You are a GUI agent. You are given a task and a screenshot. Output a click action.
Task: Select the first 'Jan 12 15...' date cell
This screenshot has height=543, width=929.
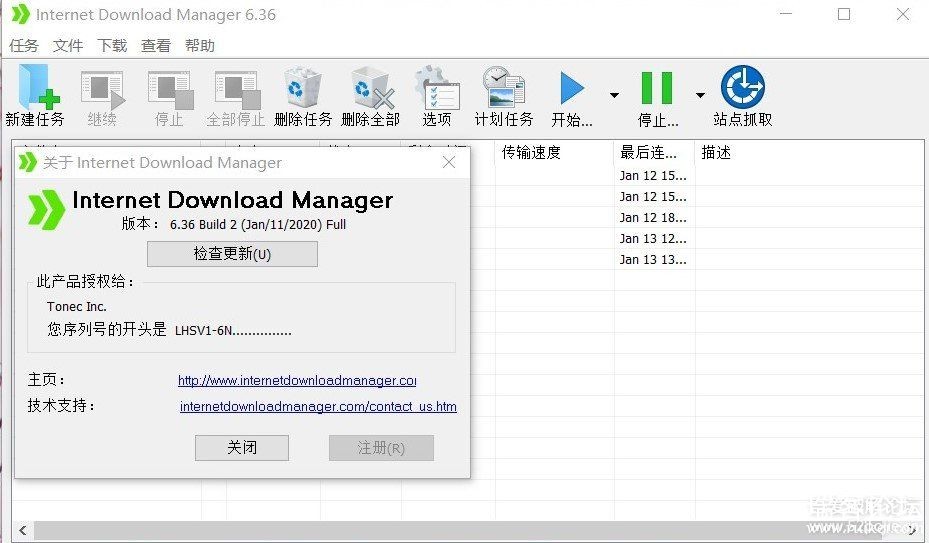[653, 175]
